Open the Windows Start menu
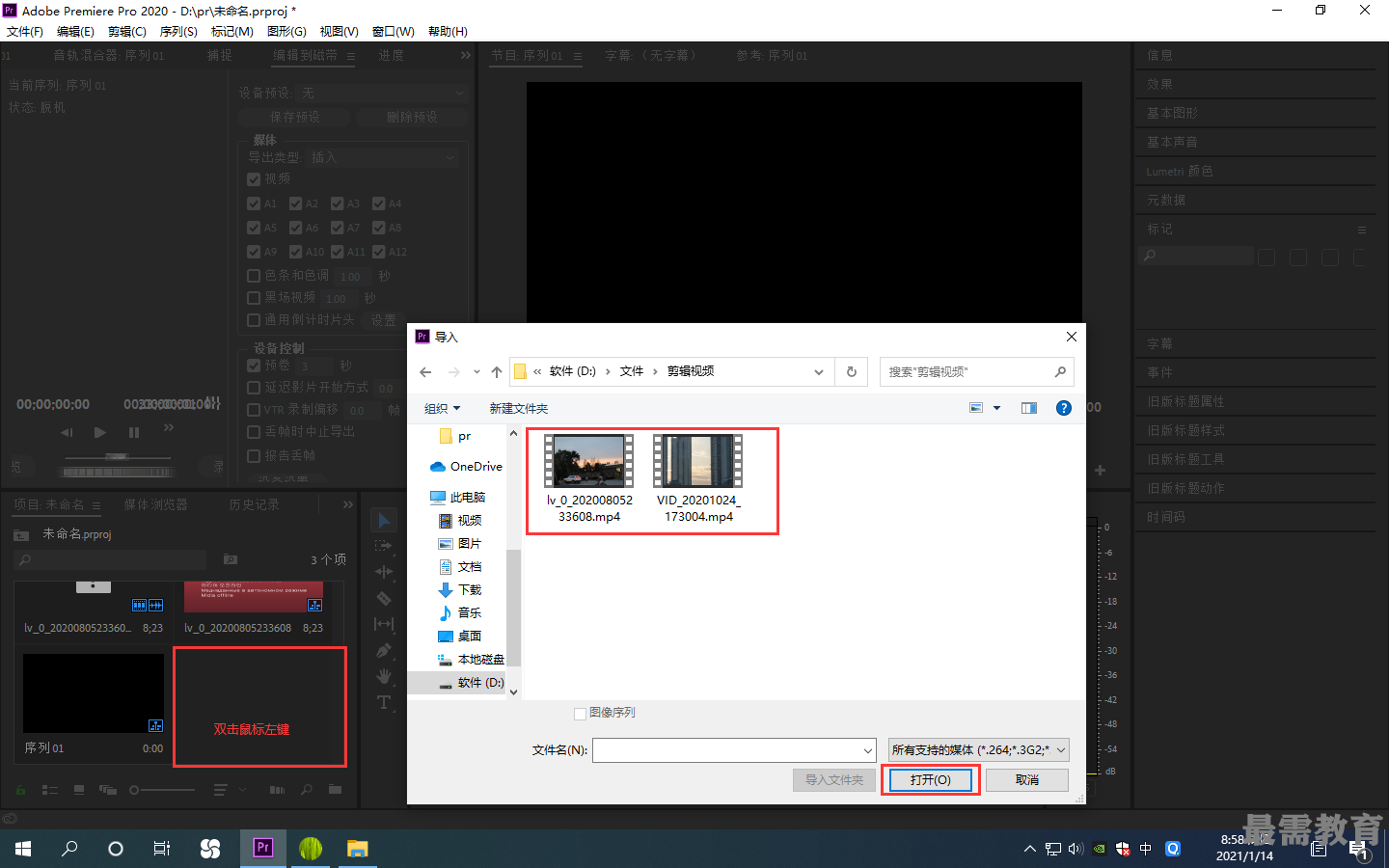 23,848
